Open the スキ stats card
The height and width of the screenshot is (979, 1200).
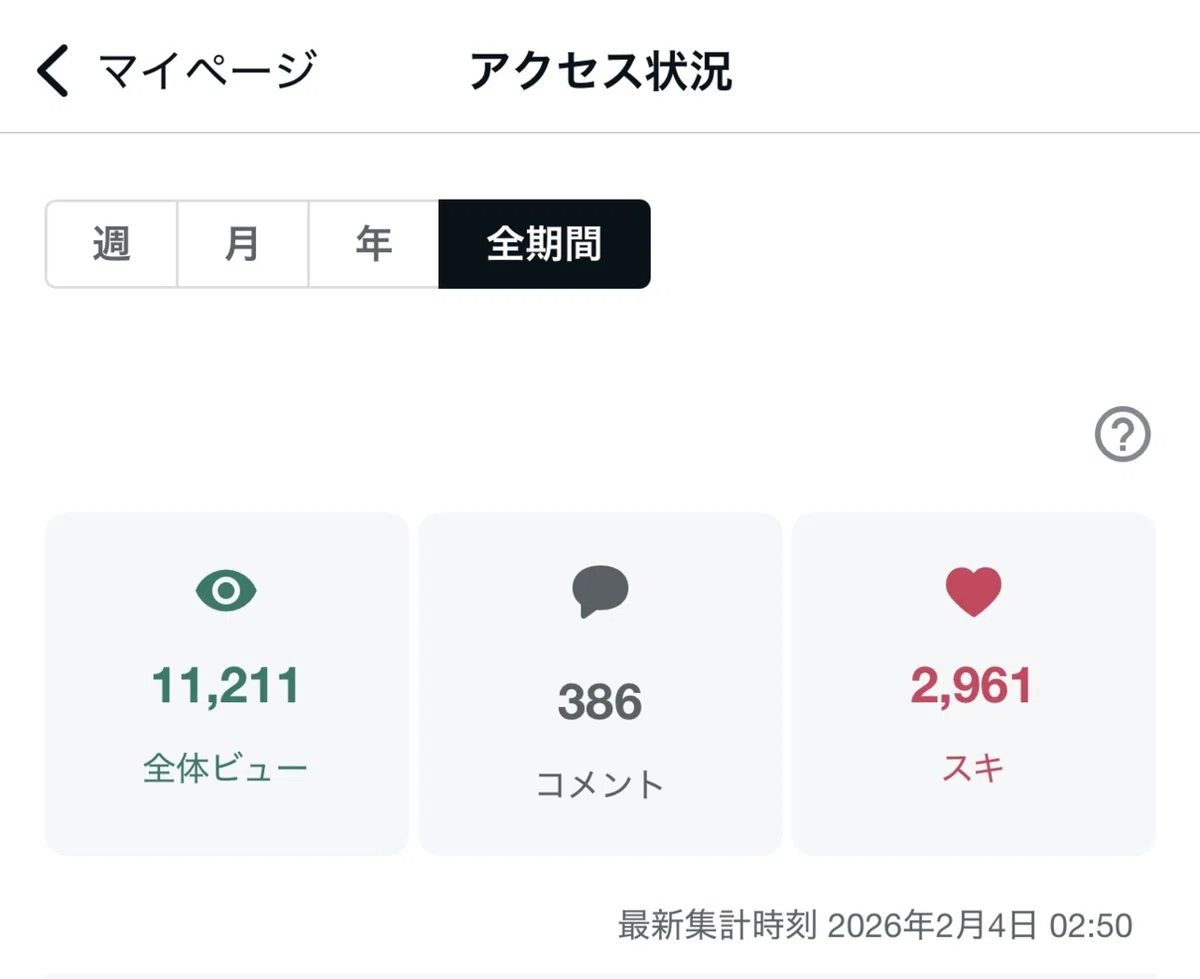point(974,684)
